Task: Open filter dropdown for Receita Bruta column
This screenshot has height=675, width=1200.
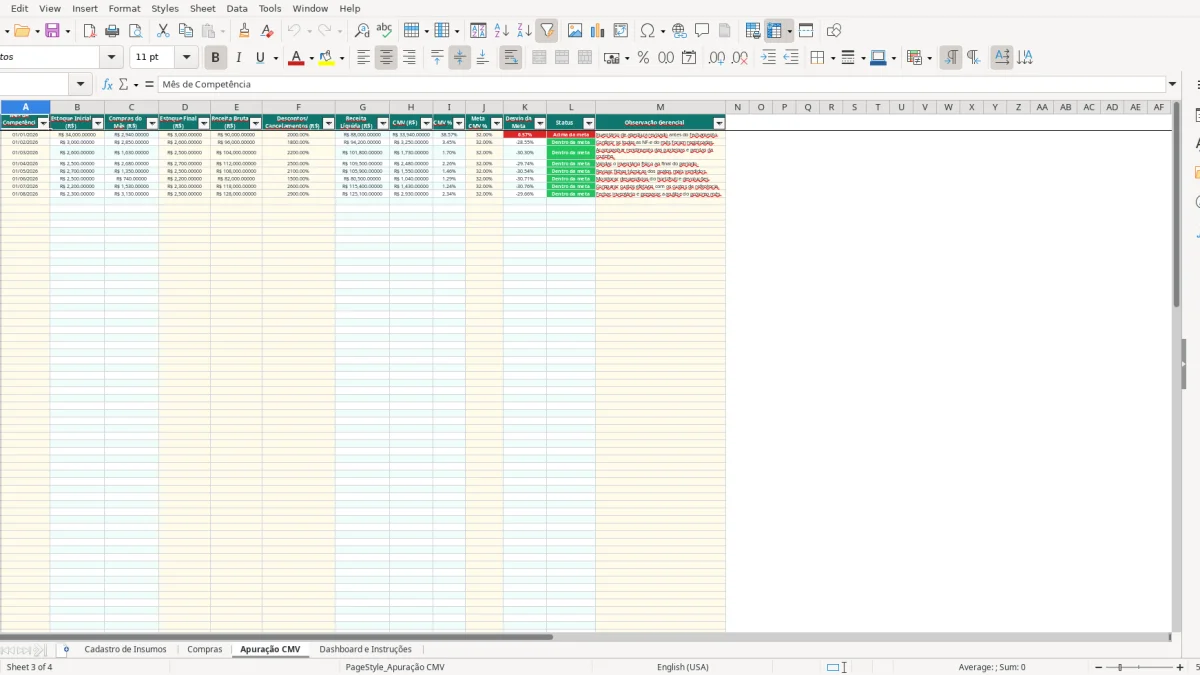Action: click(x=255, y=123)
